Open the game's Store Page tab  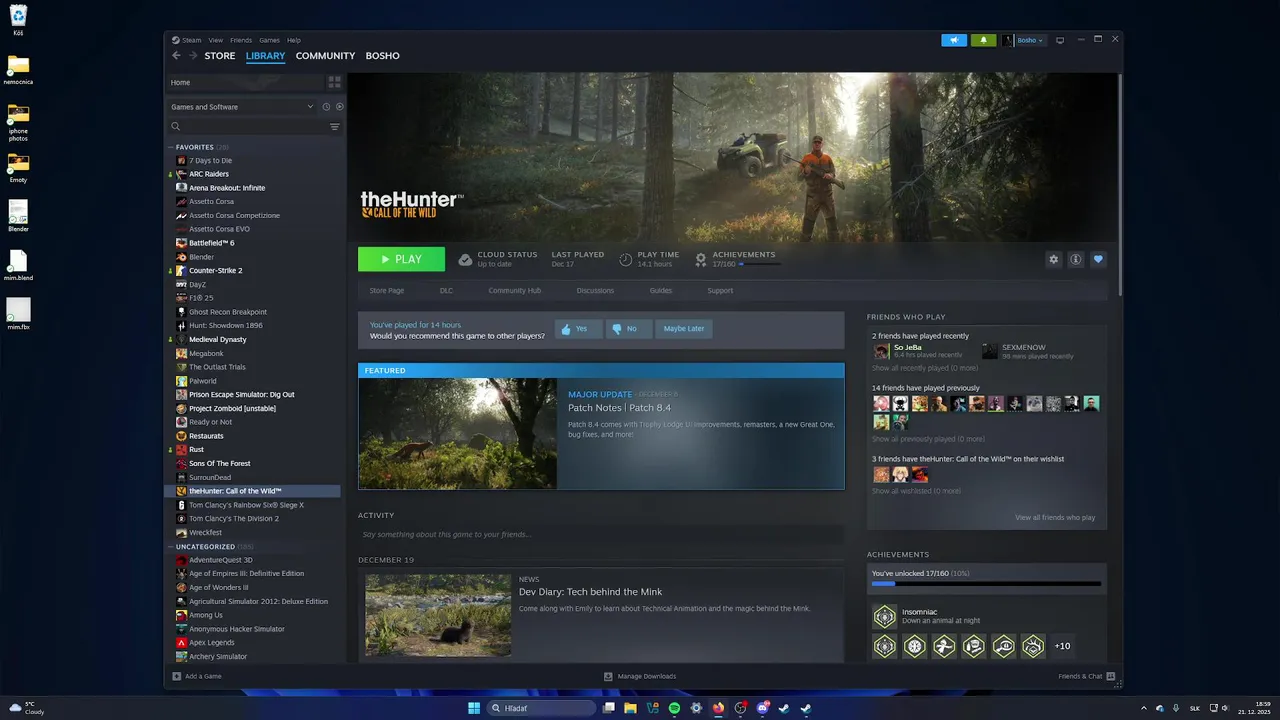point(387,291)
